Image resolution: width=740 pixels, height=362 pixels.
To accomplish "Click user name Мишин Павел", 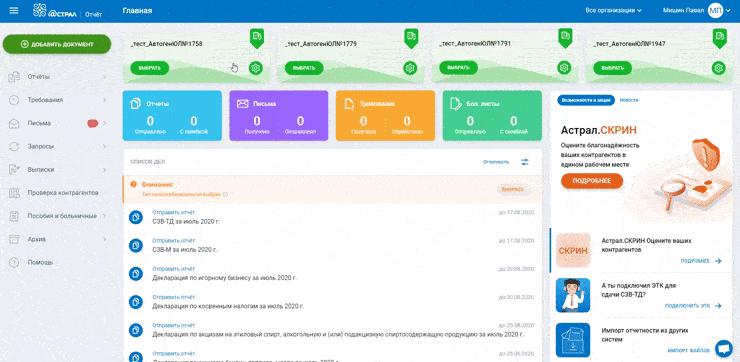I will pyautogui.click(x=682, y=10).
